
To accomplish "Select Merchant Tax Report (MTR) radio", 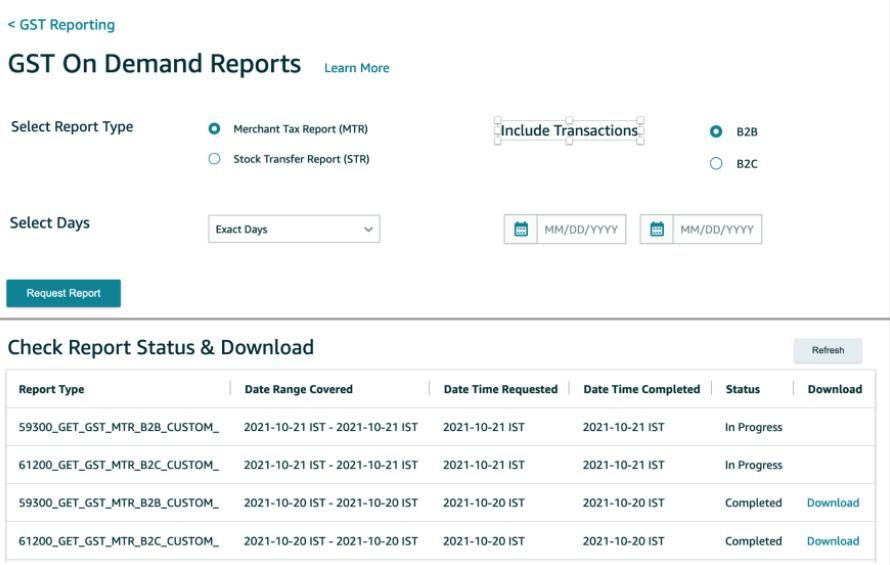I will 214,129.
